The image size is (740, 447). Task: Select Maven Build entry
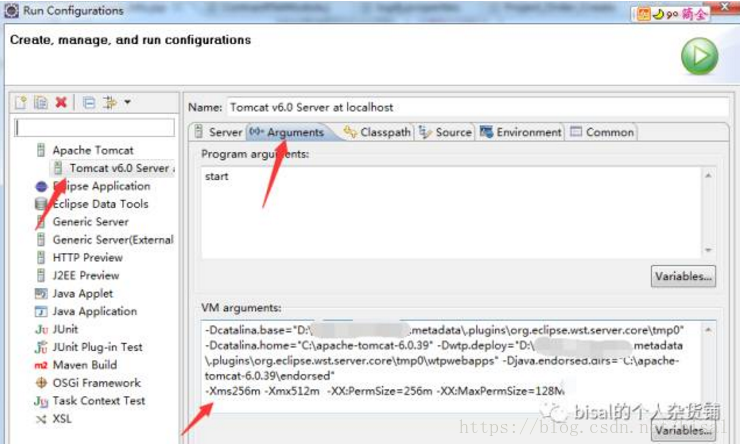[85, 365]
